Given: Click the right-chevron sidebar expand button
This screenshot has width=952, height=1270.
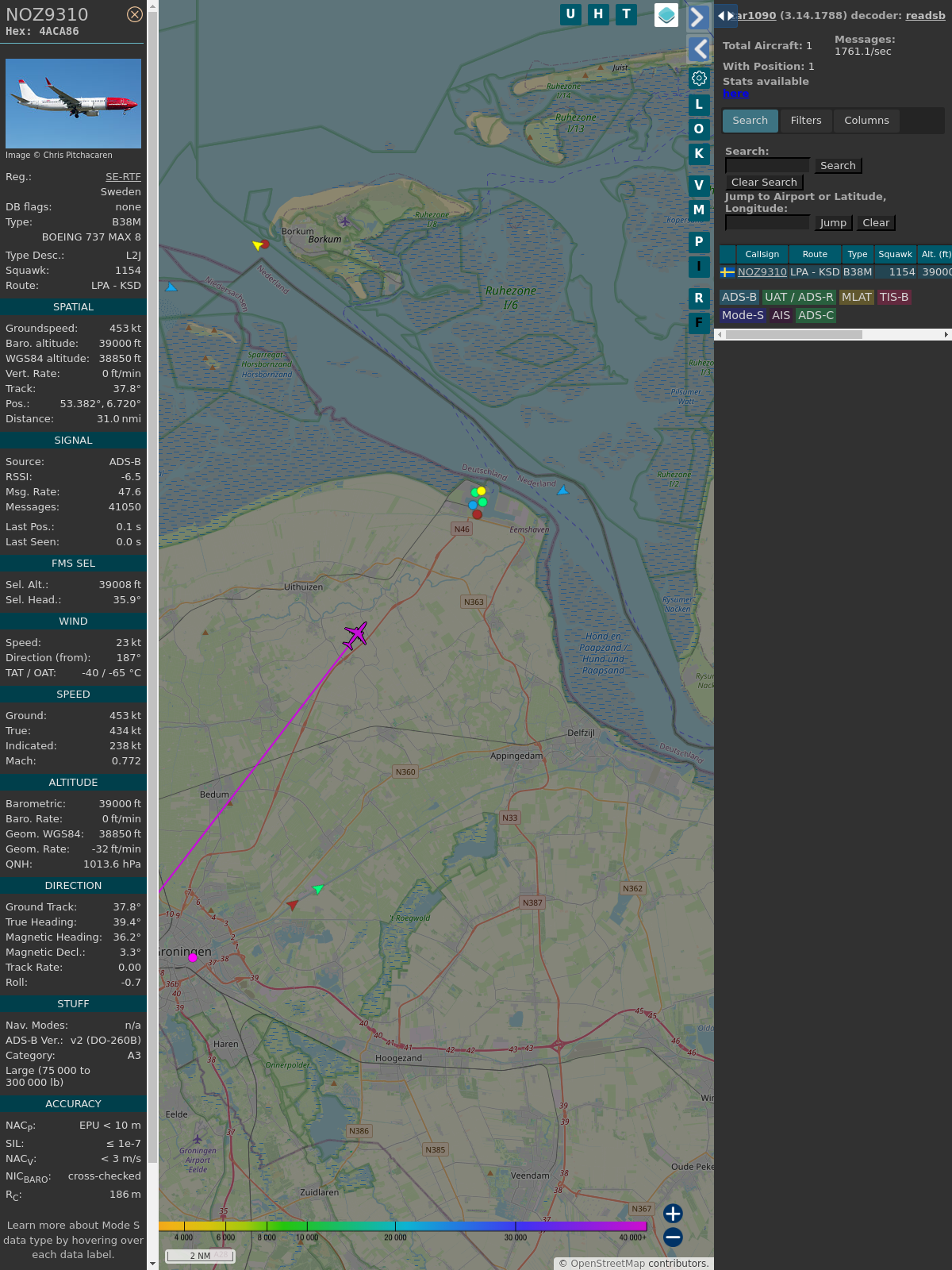Looking at the screenshot, I should pos(698,17).
